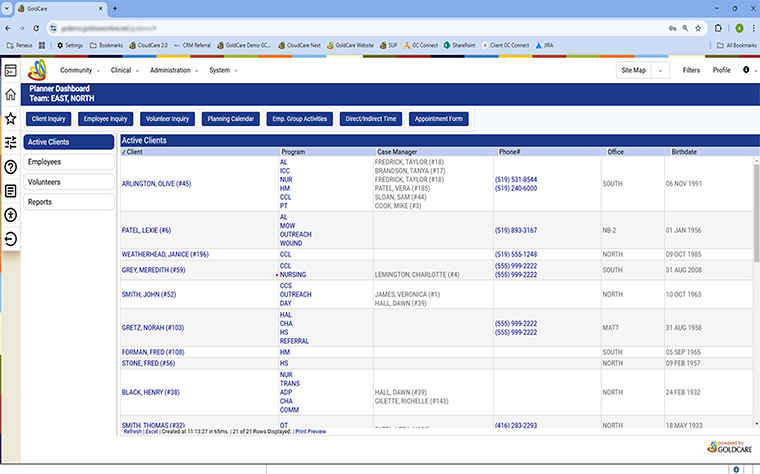Click the logout icon in sidebar

pyautogui.click(x=11, y=239)
